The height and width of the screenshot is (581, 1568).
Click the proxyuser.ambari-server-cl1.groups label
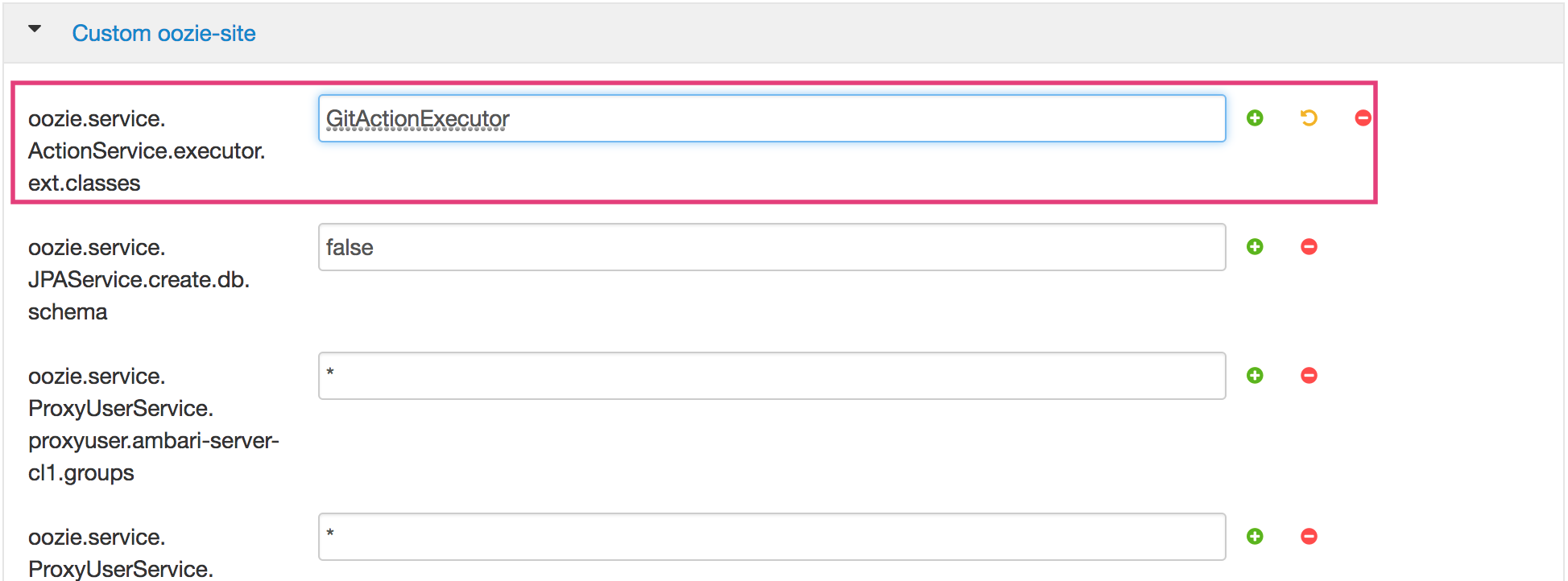point(152,425)
